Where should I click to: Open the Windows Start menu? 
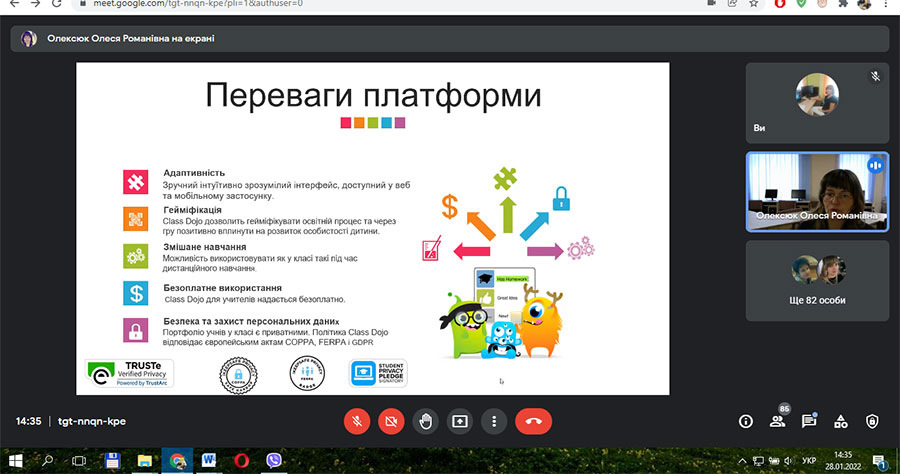click(15, 461)
